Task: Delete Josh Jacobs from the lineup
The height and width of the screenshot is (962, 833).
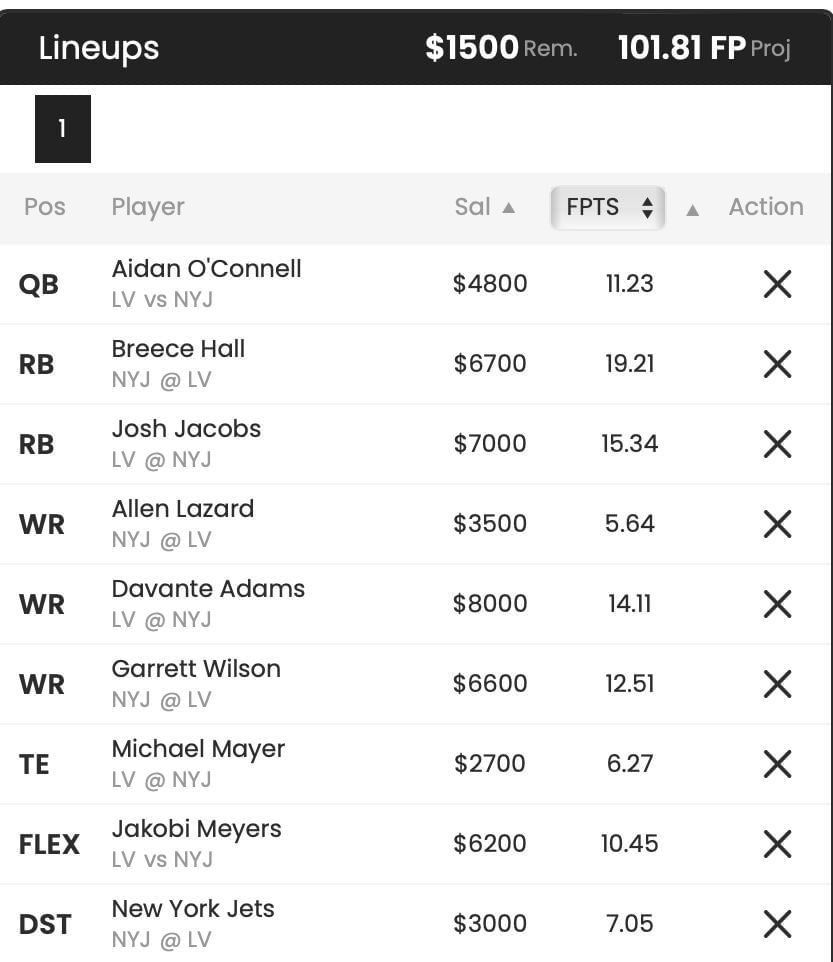Action: coord(777,444)
